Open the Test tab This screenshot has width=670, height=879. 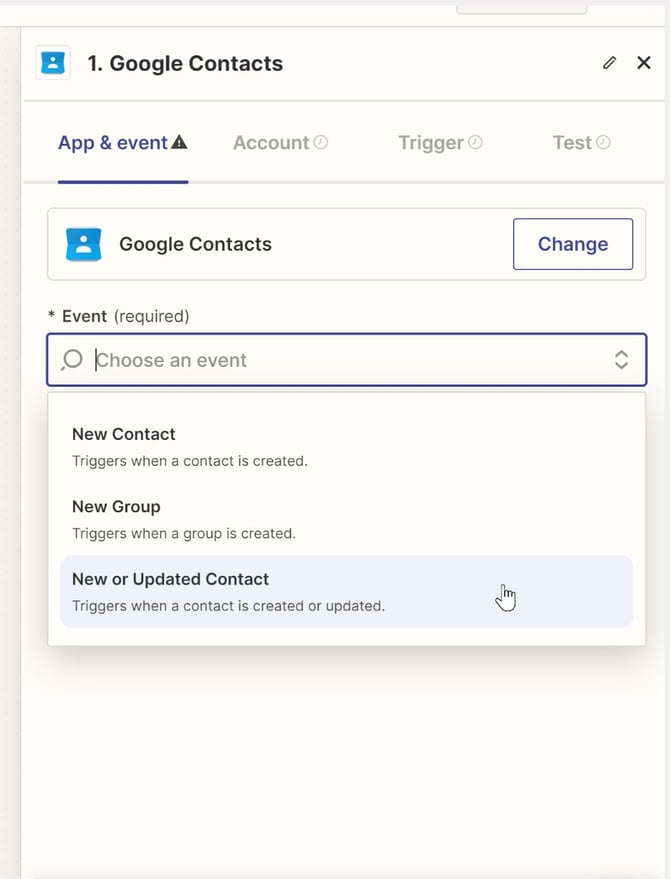[x=572, y=143]
